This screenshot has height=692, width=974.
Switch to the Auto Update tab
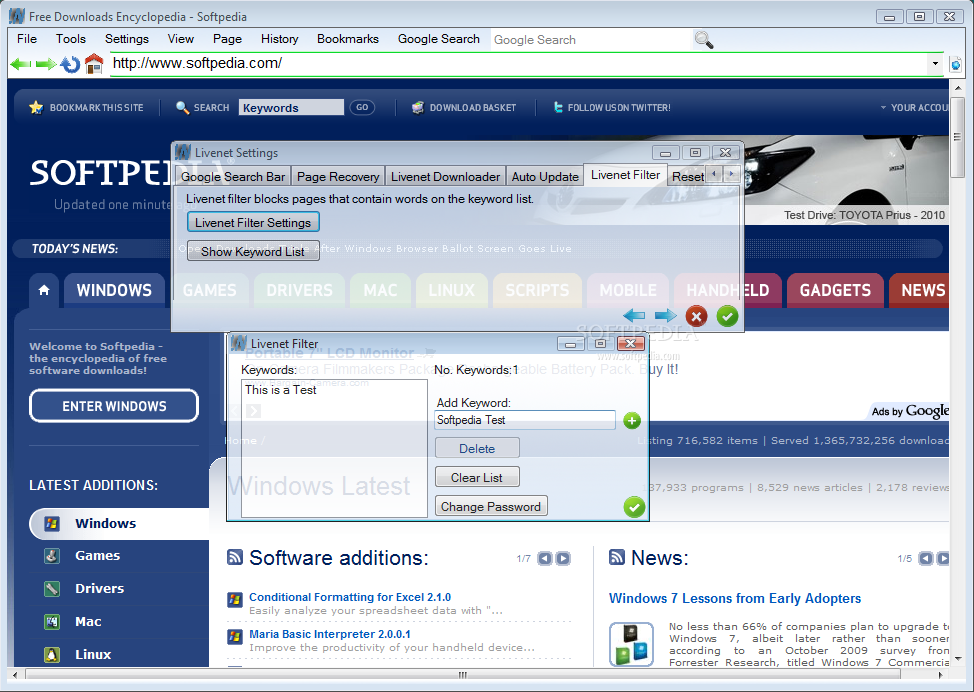pyautogui.click(x=545, y=176)
